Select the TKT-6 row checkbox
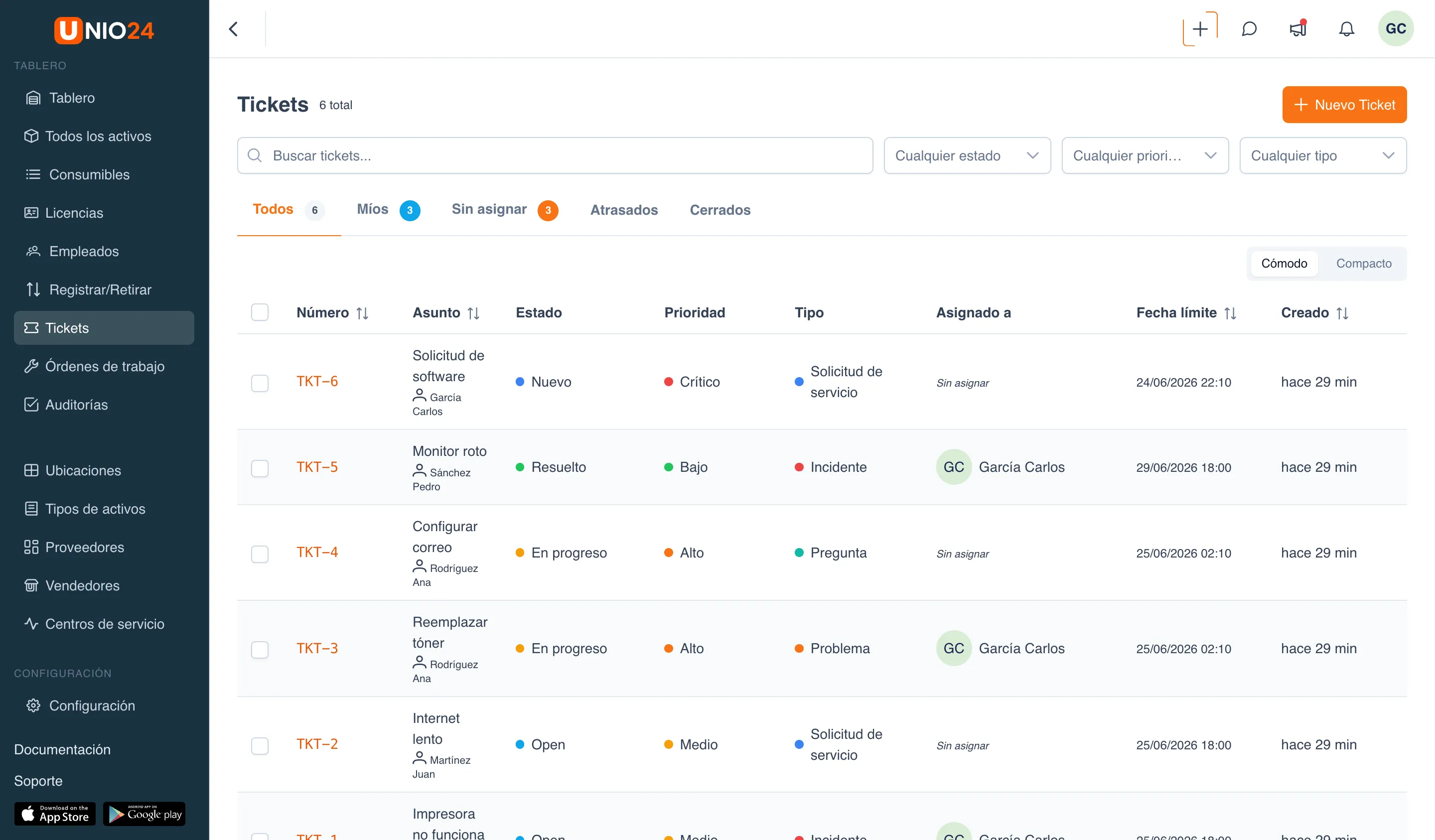The image size is (1435, 840). pos(260,383)
